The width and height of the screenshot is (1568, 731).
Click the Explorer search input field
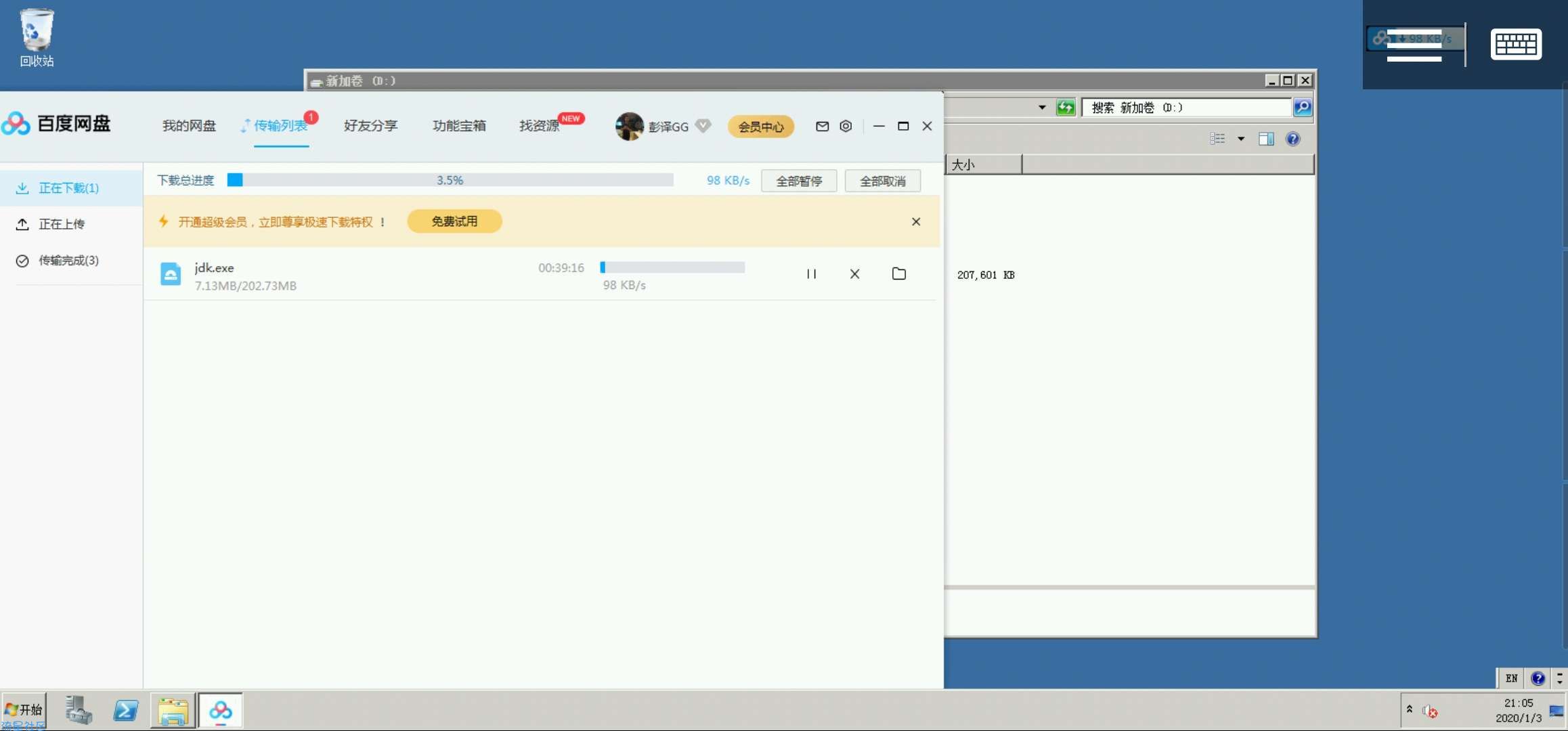pyautogui.click(x=1187, y=108)
